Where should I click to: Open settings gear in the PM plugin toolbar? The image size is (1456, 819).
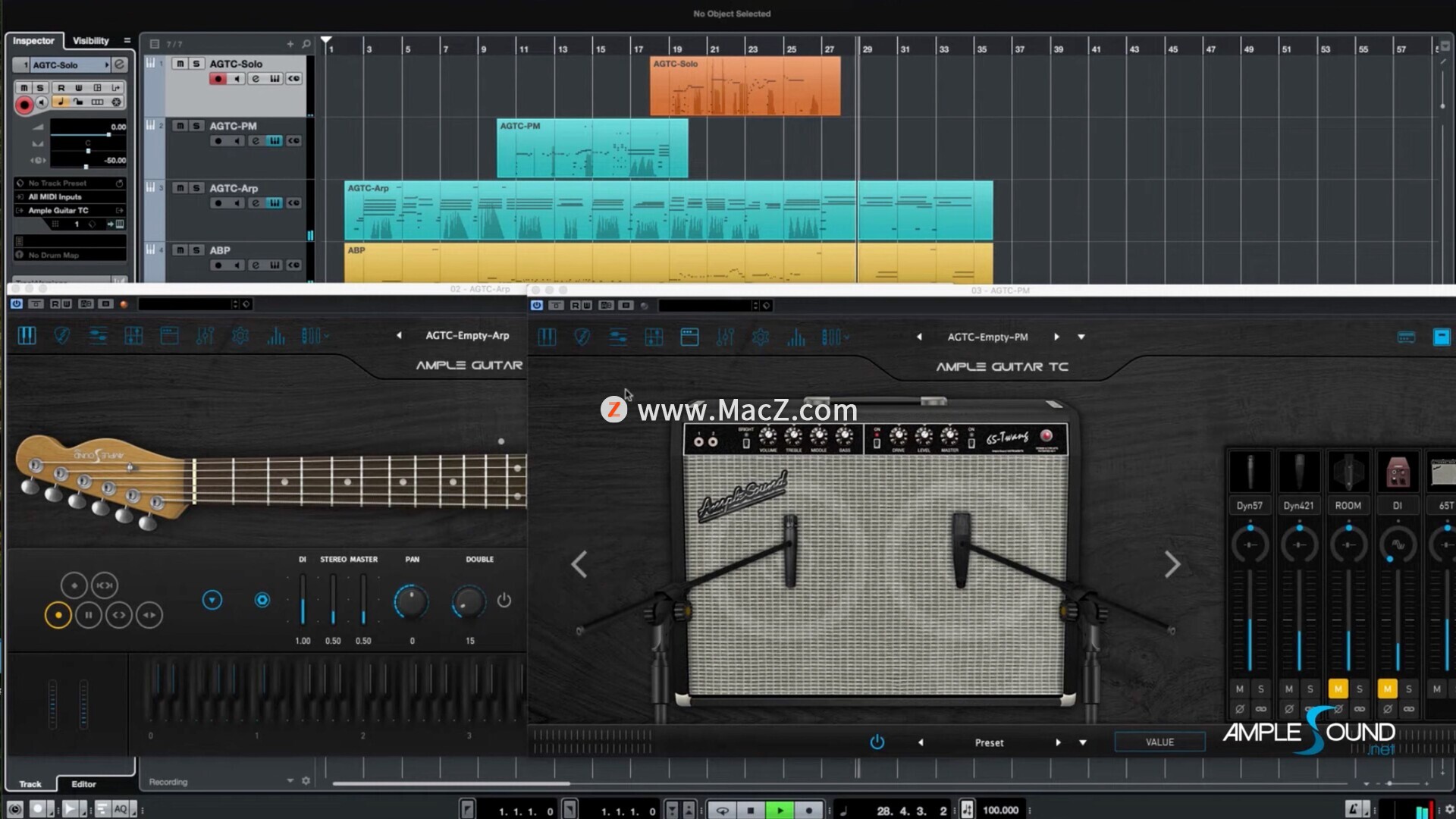[x=761, y=337]
